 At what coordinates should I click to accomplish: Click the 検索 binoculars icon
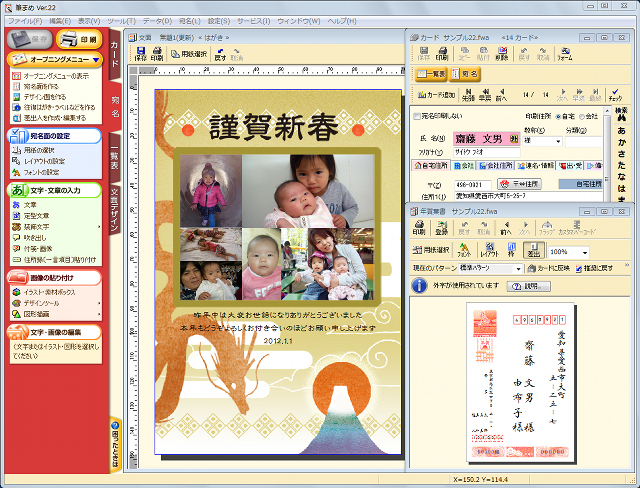tap(621, 115)
